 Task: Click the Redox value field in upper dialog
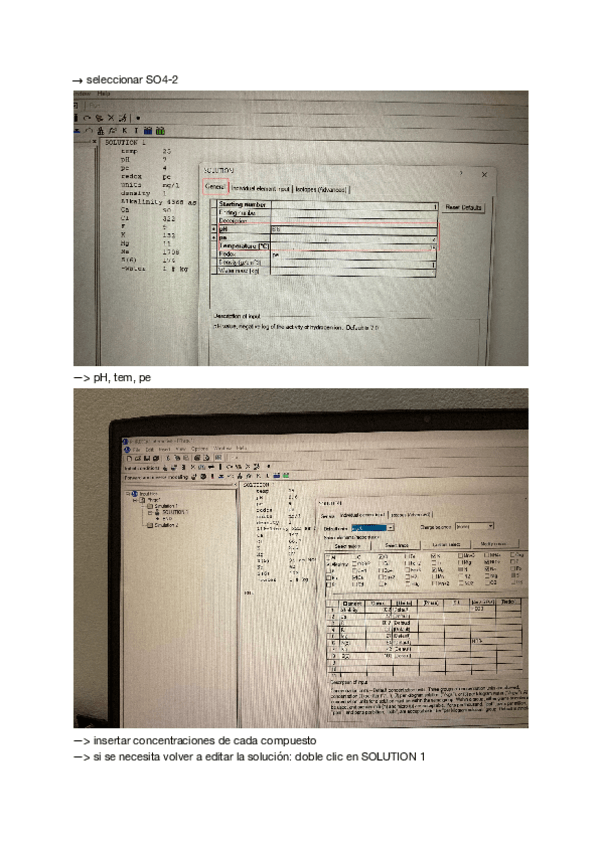point(354,255)
